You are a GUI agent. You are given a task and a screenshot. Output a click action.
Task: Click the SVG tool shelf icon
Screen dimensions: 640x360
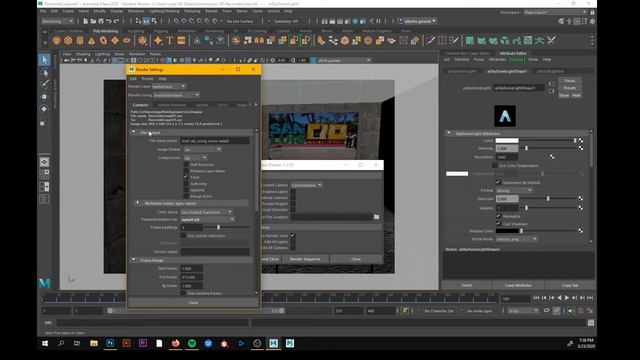[181, 40]
